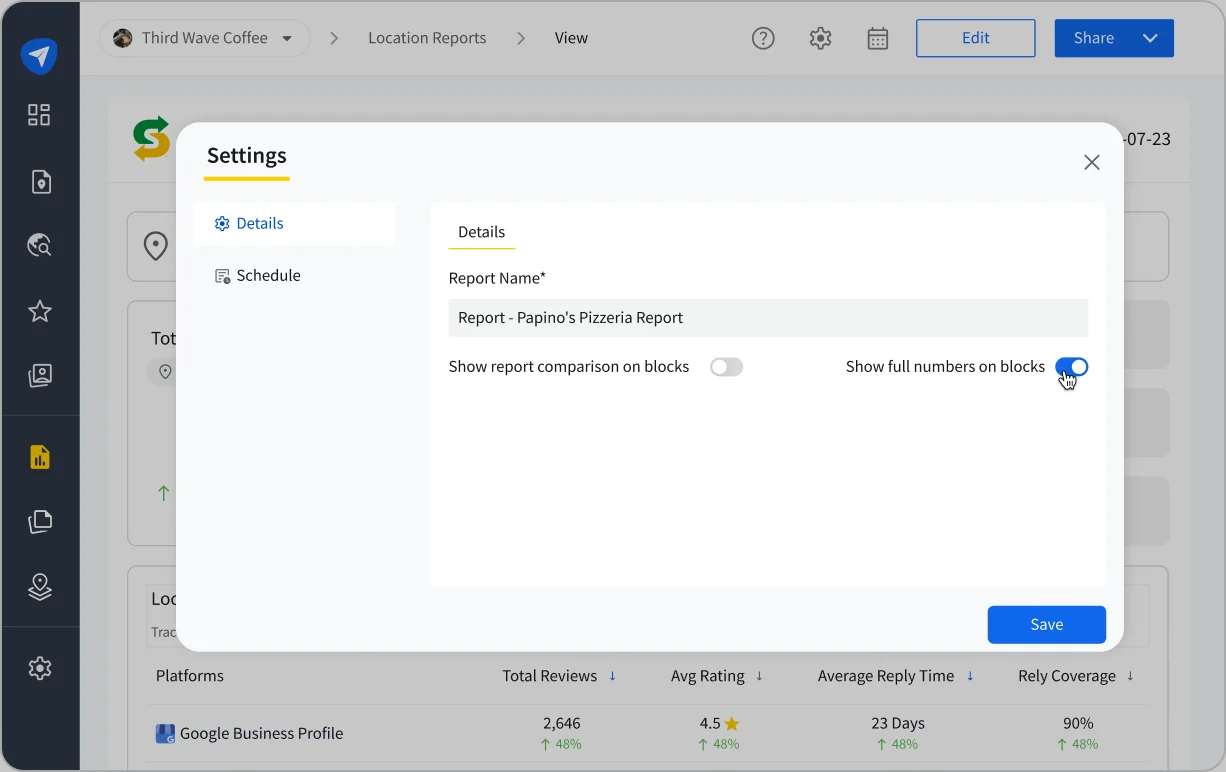Switch to the Details tab
This screenshot has width=1226, height=772.
[x=481, y=232]
